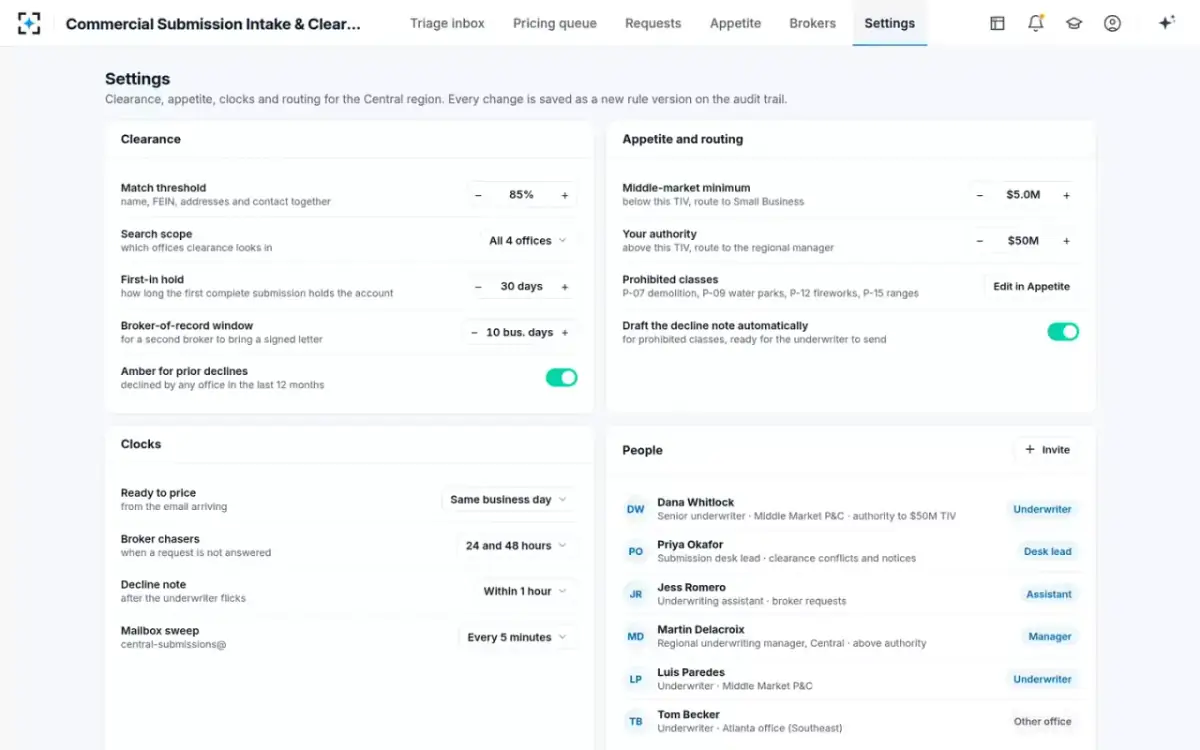1200x750 pixels.
Task: Open the learning cap icon
Action: coord(1074,23)
